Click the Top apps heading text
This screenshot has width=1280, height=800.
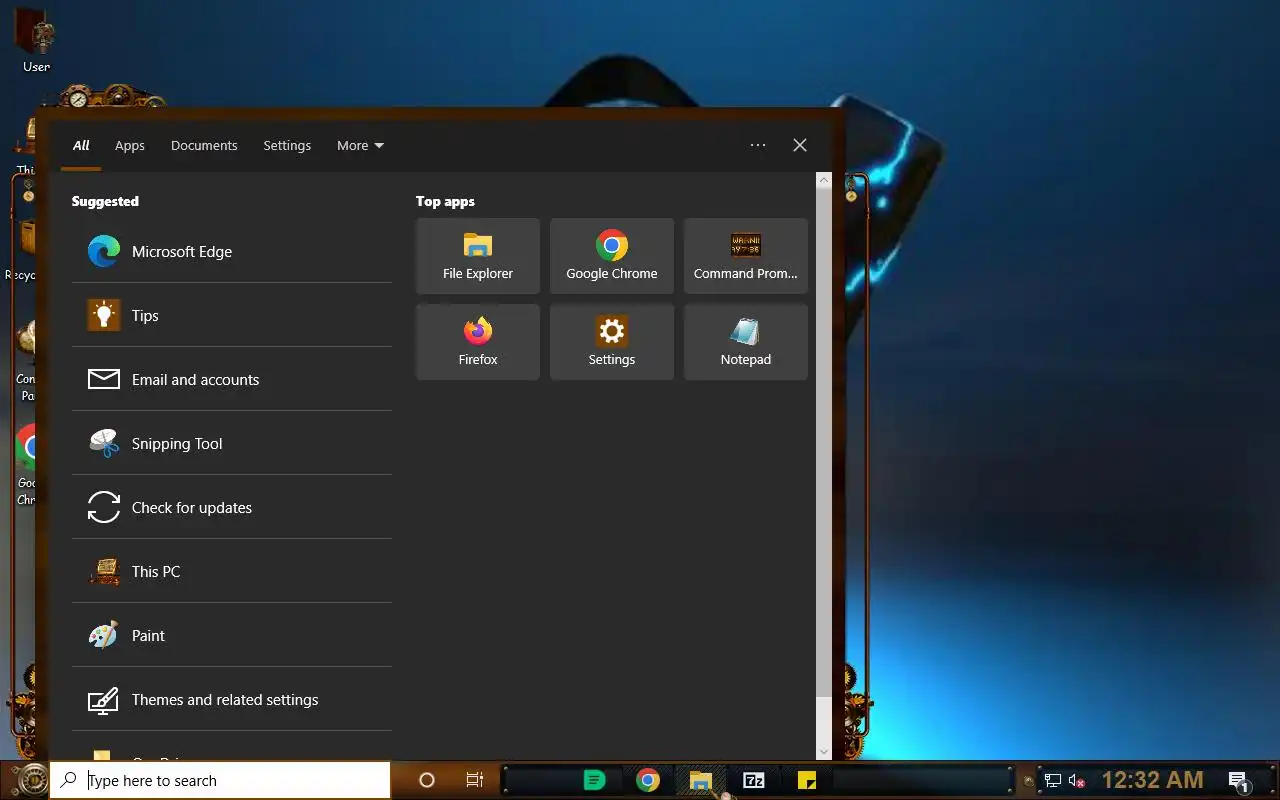(x=445, y=201)
